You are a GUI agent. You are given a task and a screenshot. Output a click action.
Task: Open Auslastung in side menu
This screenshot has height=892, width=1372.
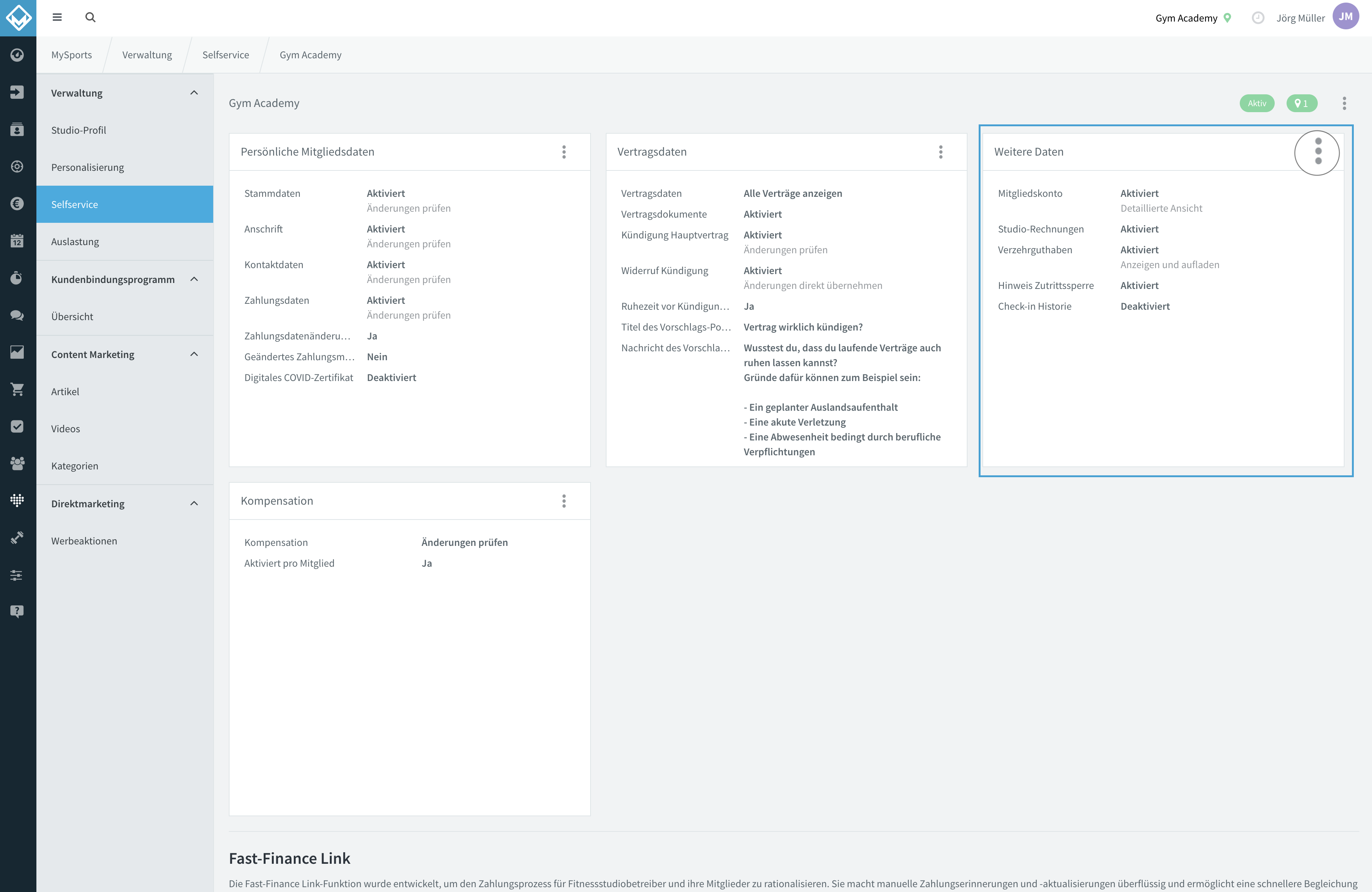pyautogui.click(x=124, y=241)
